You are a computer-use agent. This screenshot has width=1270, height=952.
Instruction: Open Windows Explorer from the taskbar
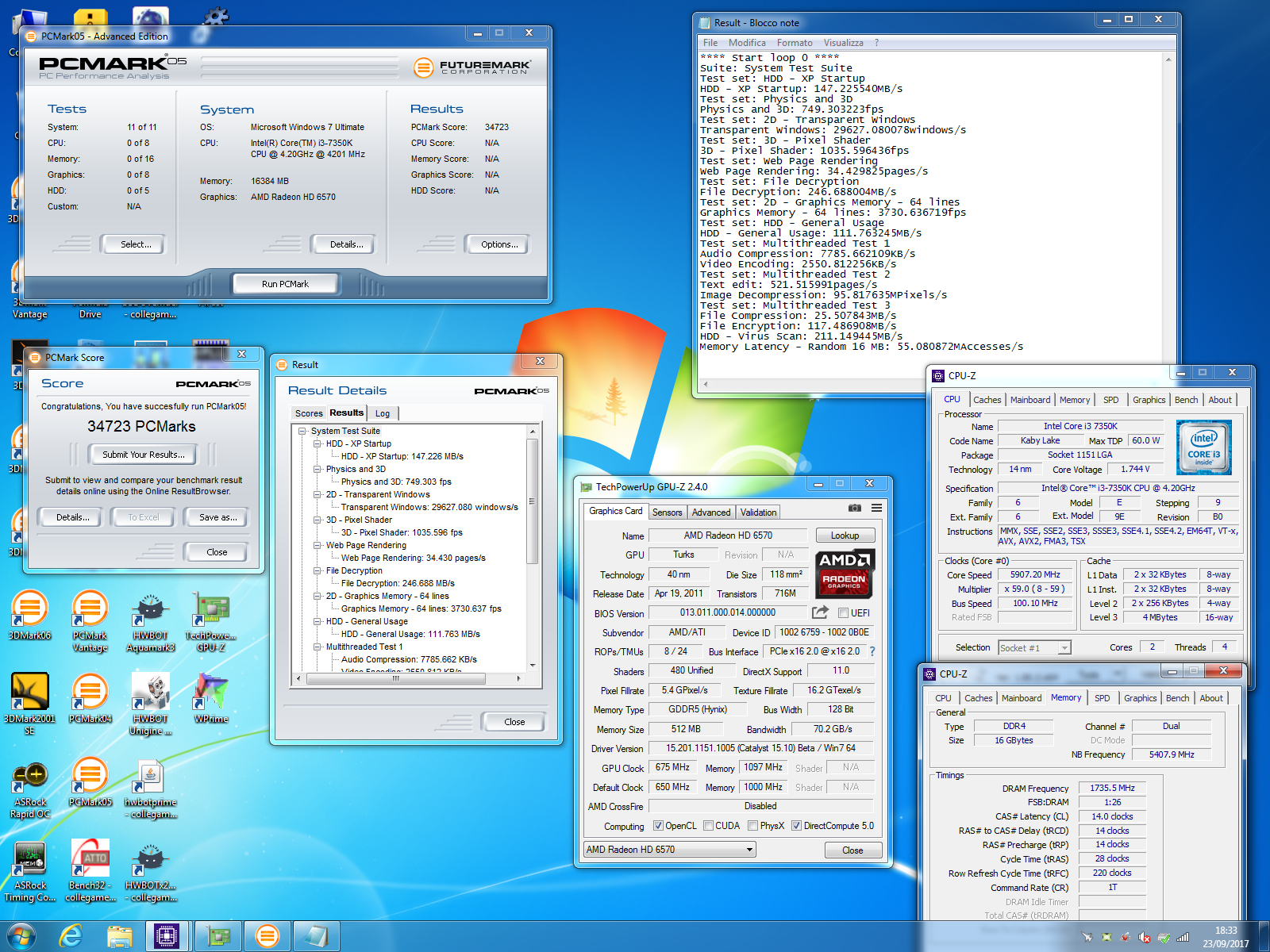tap(119, 937)
